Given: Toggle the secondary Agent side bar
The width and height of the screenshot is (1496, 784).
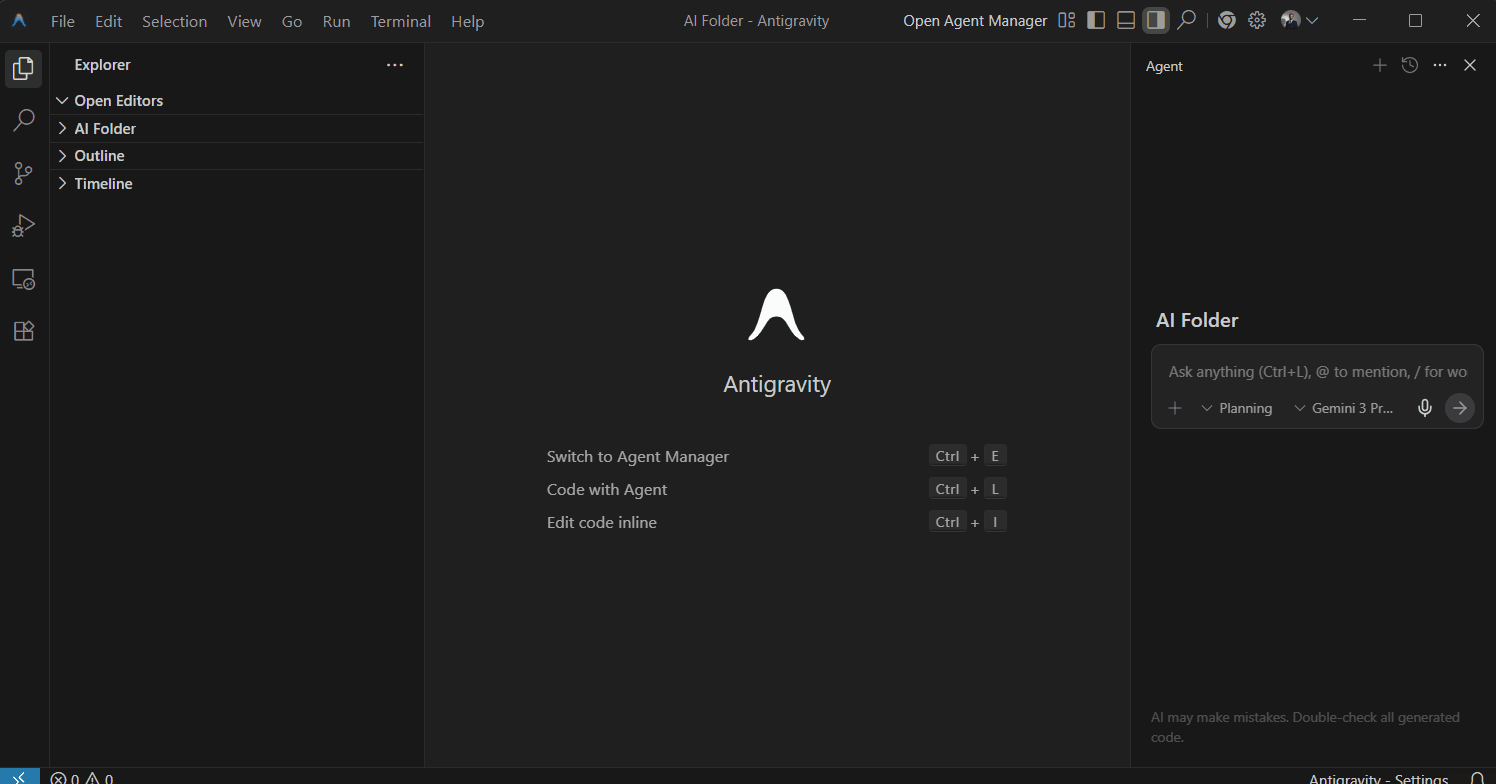Looking at the screenshot, I should coord(1156,20).
